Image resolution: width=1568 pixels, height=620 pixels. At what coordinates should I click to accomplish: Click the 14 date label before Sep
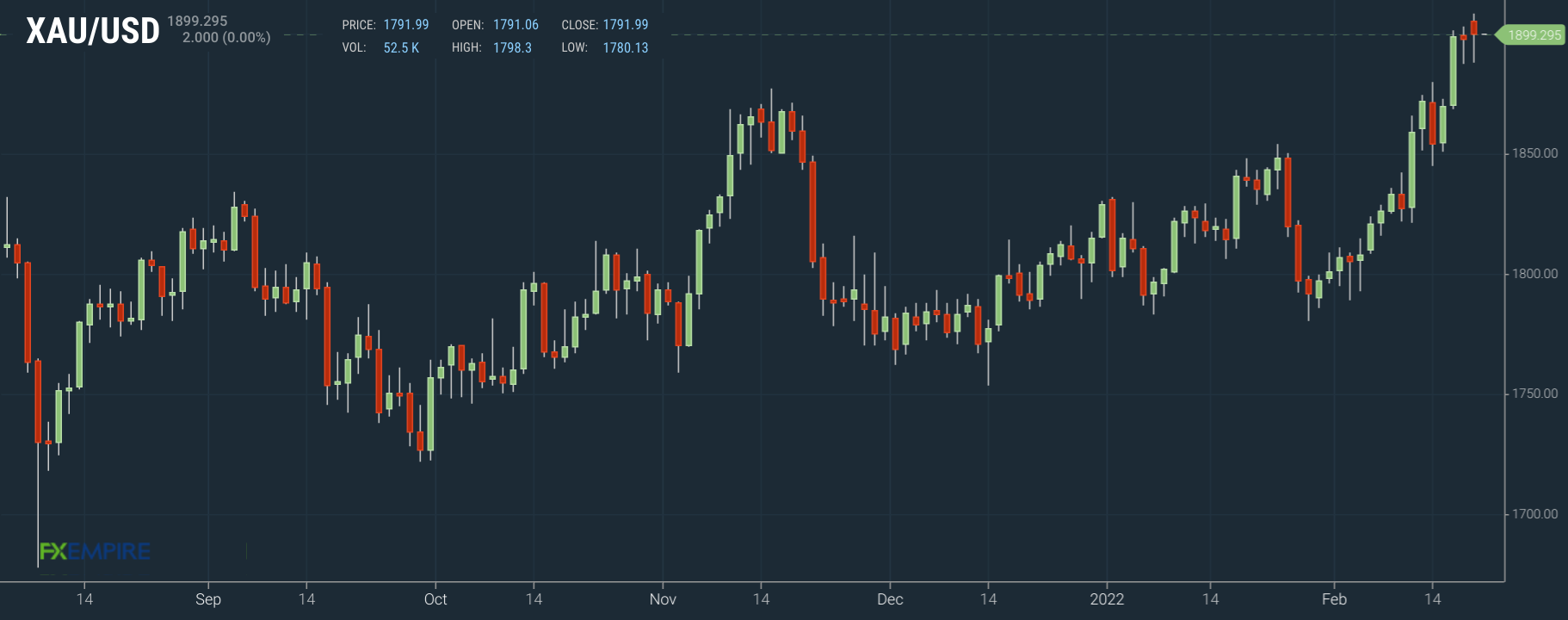tap(84, 599)
